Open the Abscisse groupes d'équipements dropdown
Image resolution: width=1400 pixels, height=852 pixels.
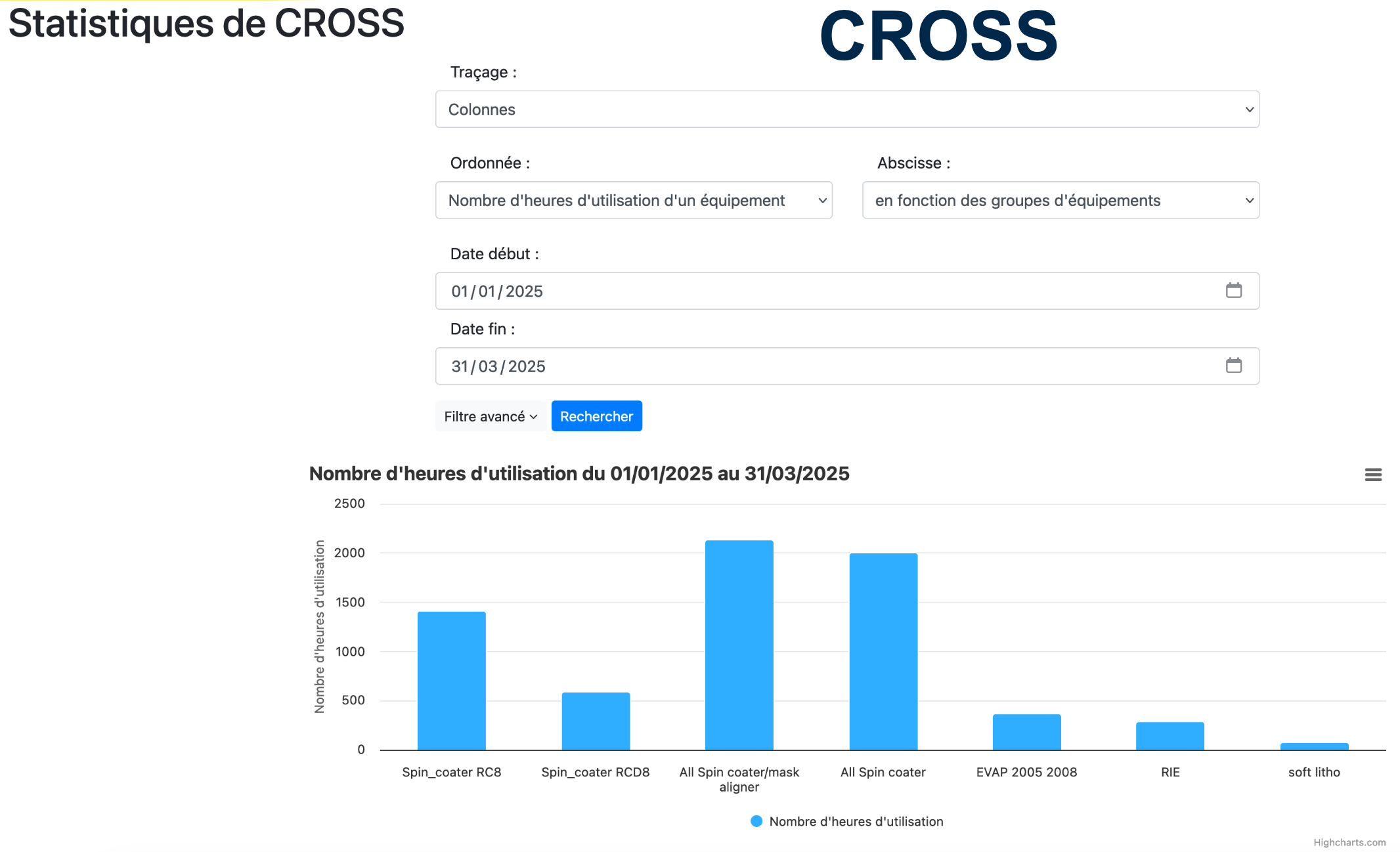(x=1061, y=200)
